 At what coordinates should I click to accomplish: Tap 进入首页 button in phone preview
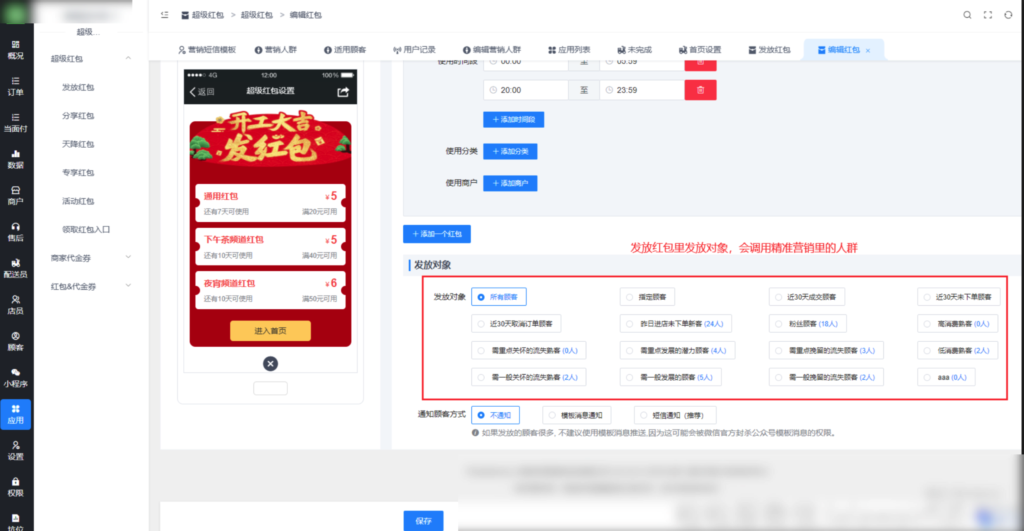click(270, 330)
